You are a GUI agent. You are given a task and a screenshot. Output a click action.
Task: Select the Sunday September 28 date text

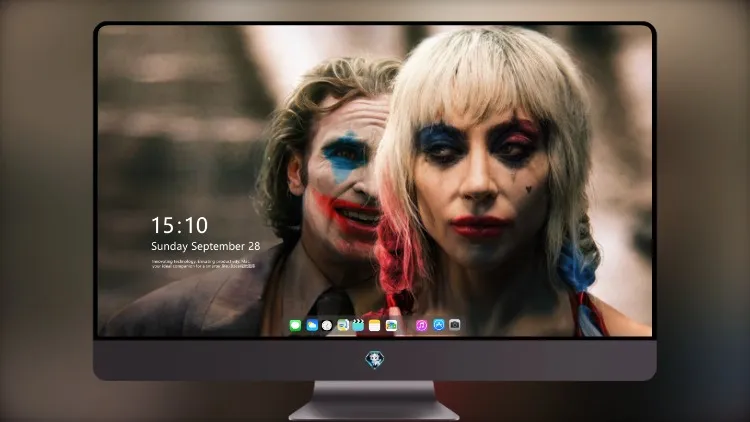(206, 246)
